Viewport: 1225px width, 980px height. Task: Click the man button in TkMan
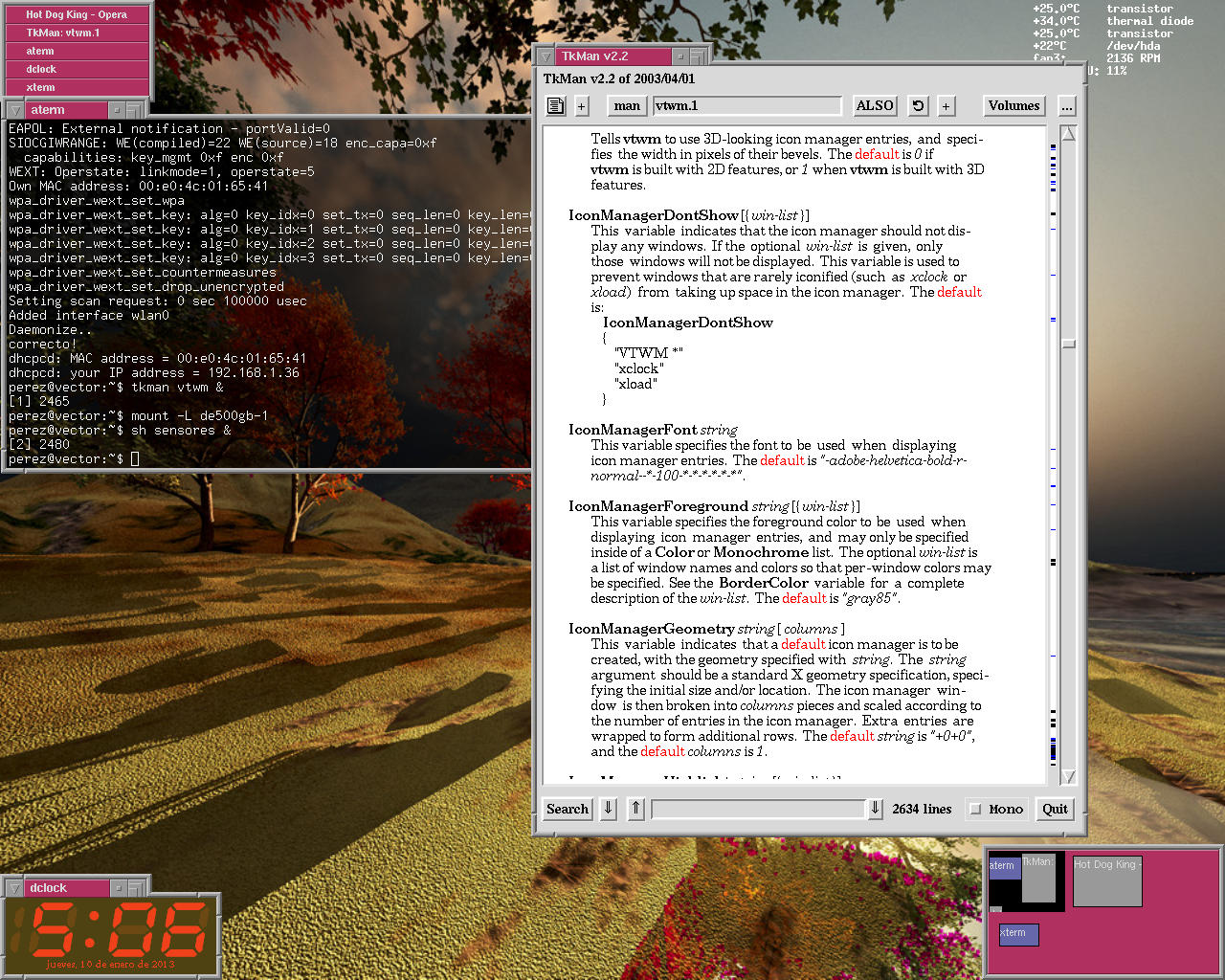(627, 105)
